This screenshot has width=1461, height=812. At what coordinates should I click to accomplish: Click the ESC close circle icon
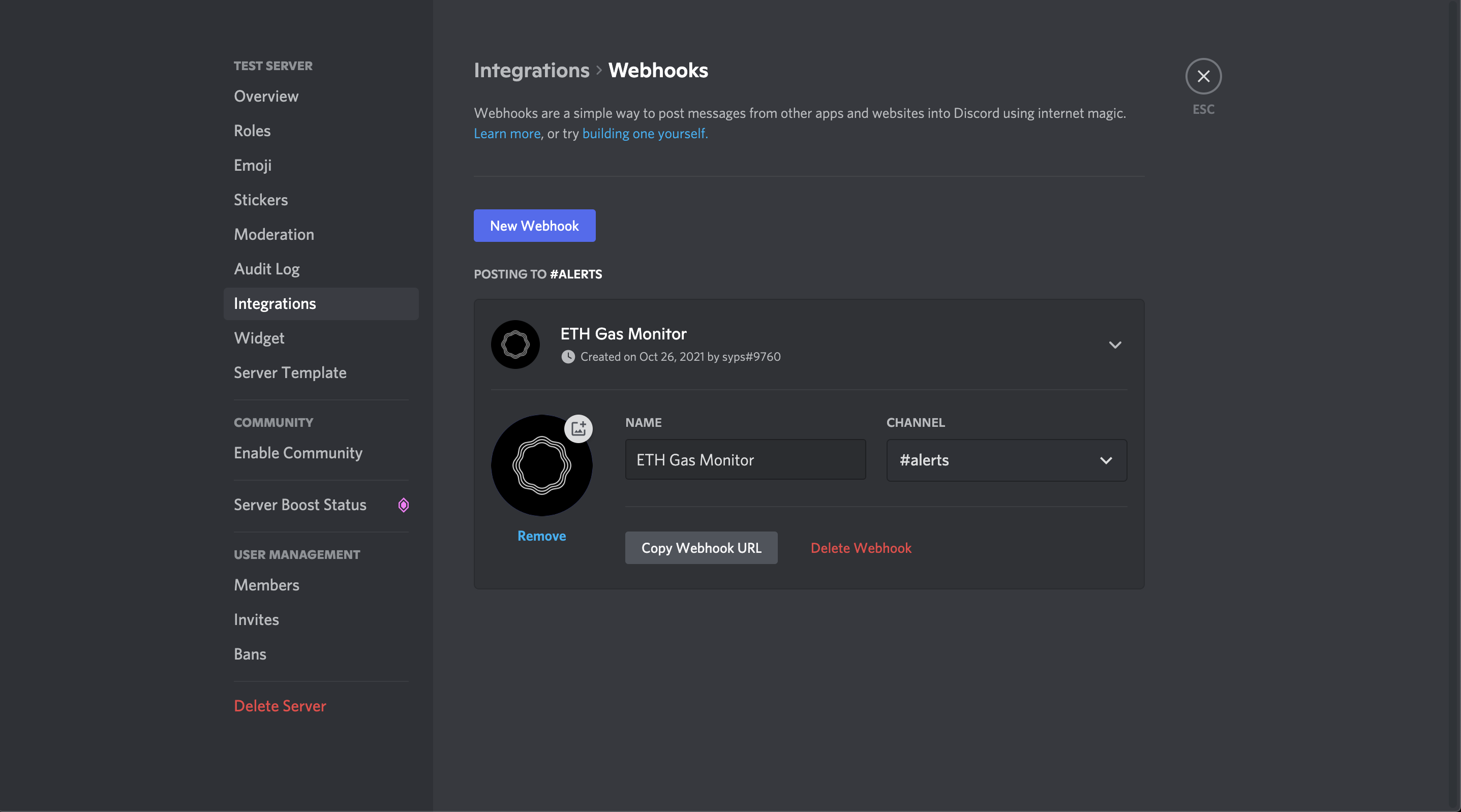tap(1203, 77)
